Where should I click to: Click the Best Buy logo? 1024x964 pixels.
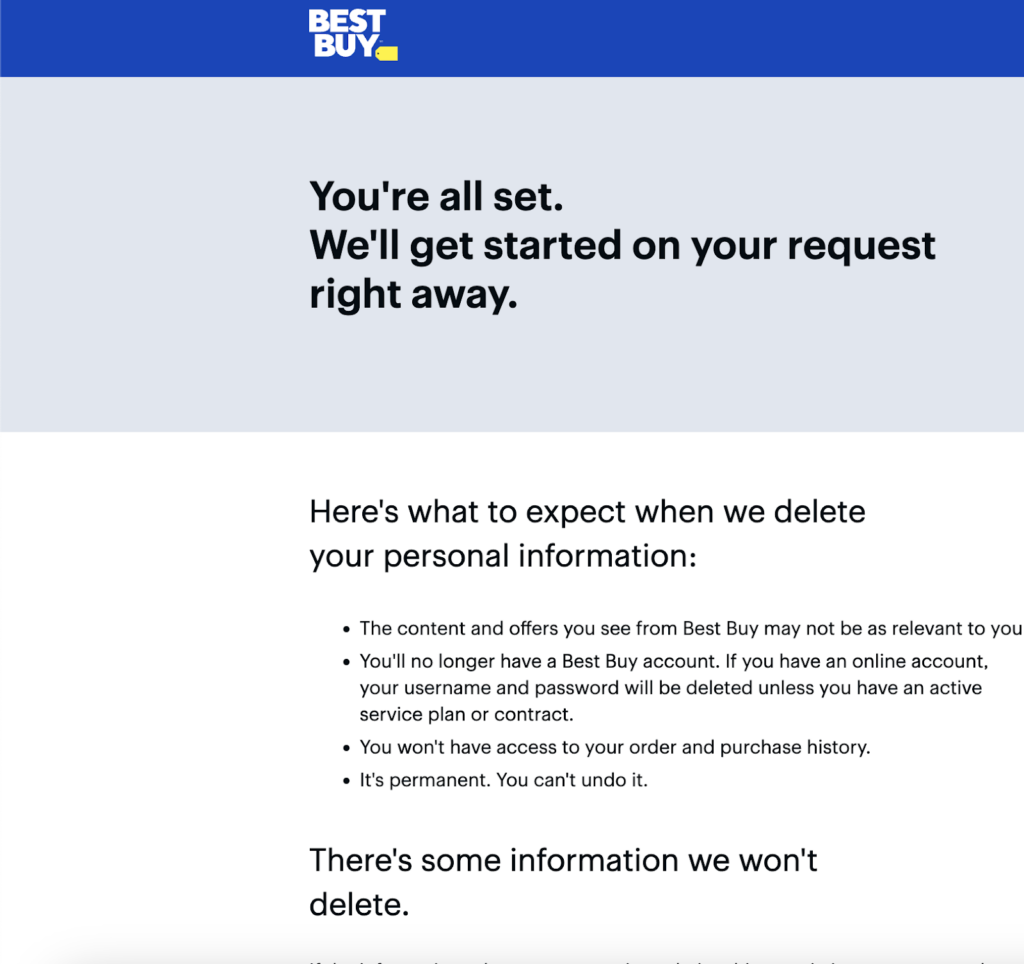pyautogui.click(x=346, y=34)
